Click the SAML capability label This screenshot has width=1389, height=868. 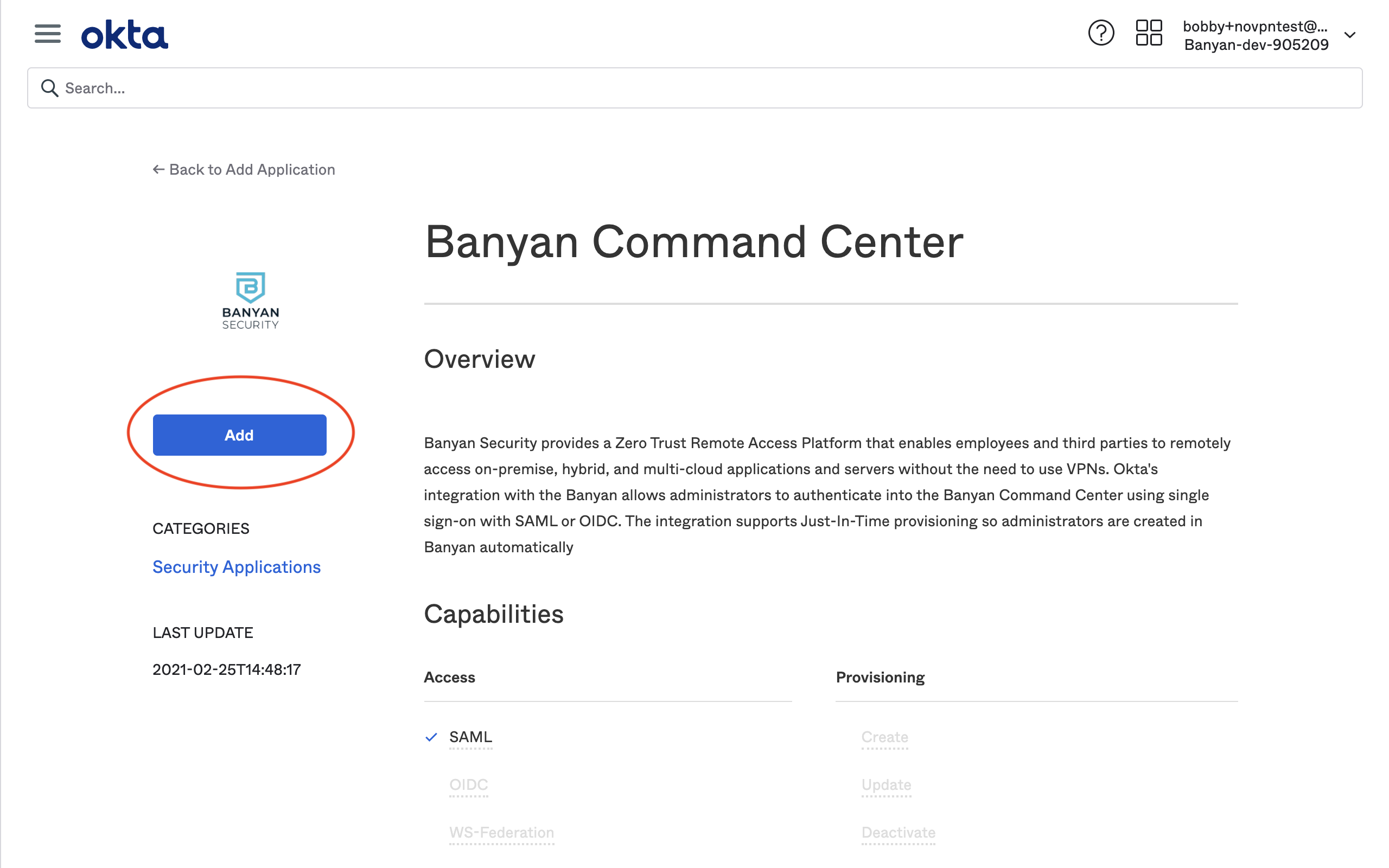470,737
